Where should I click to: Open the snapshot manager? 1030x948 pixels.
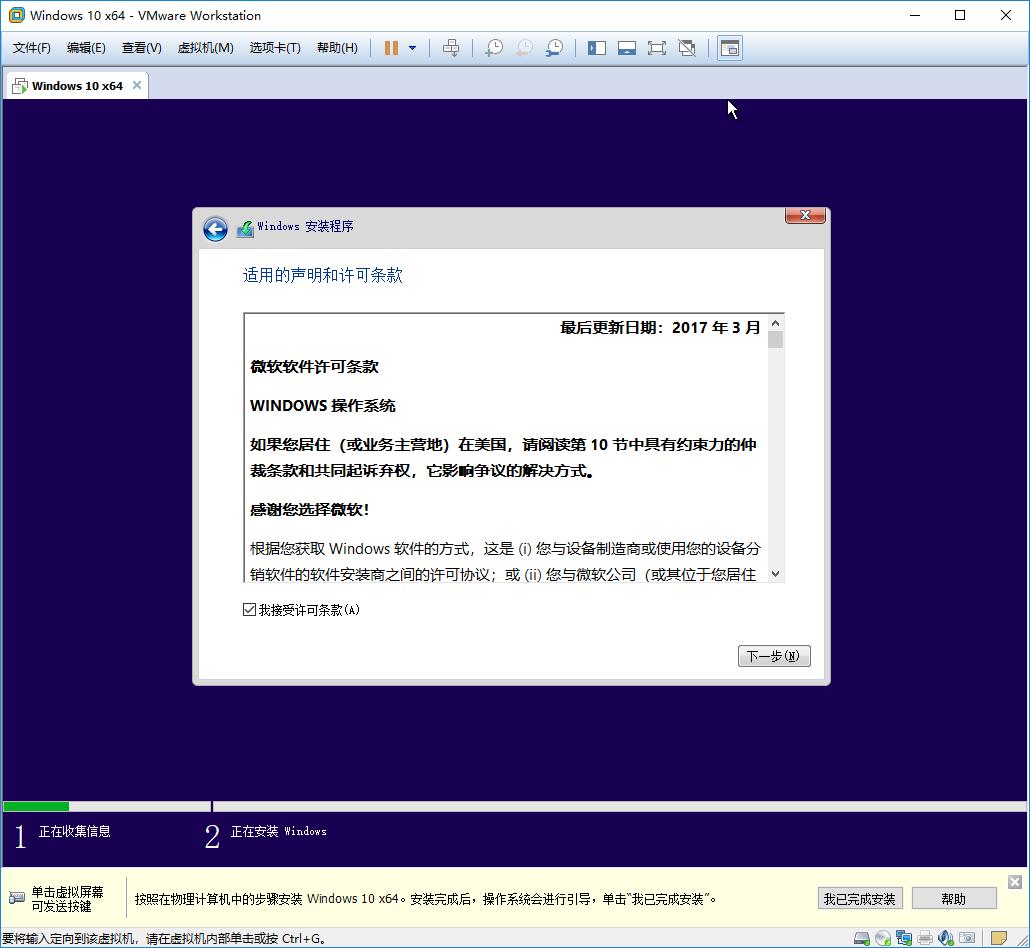[x=555, y=47]
